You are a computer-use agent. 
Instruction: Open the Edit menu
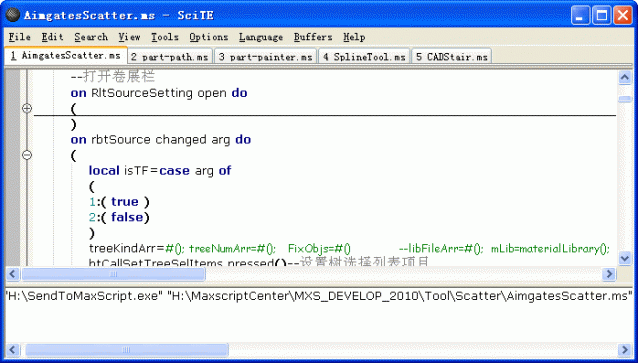(52, 37)
